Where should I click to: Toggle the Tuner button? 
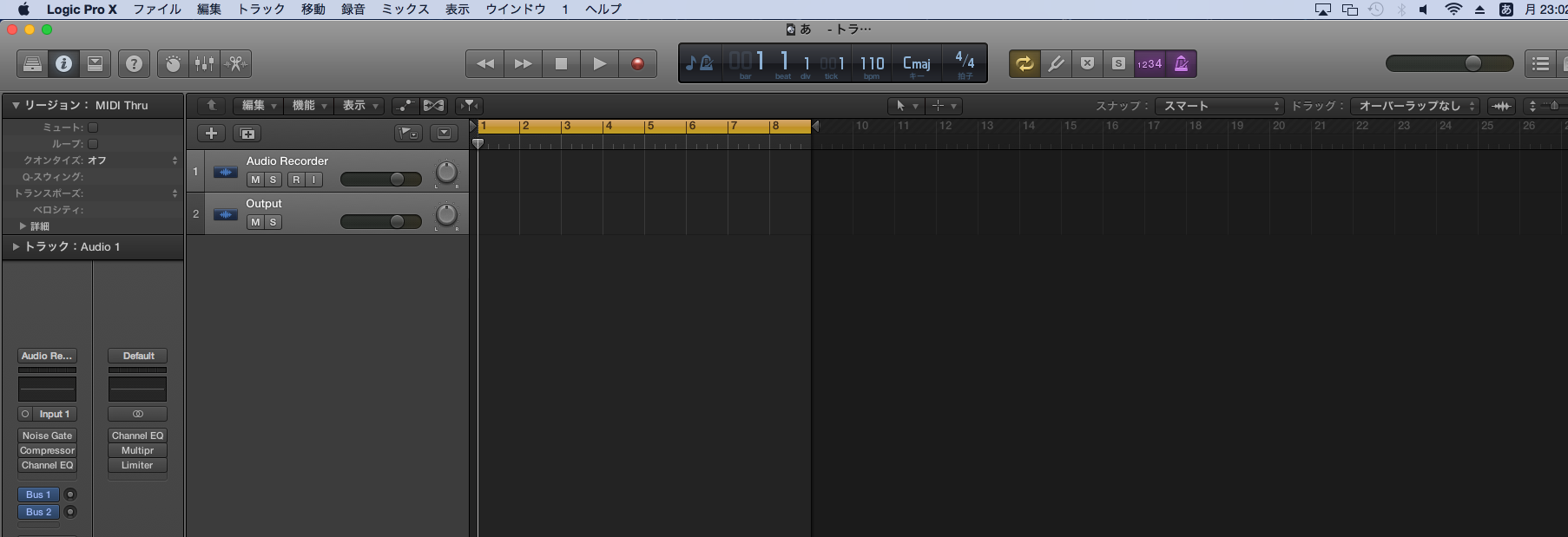pyautogui.click(x=1056, y=63)
